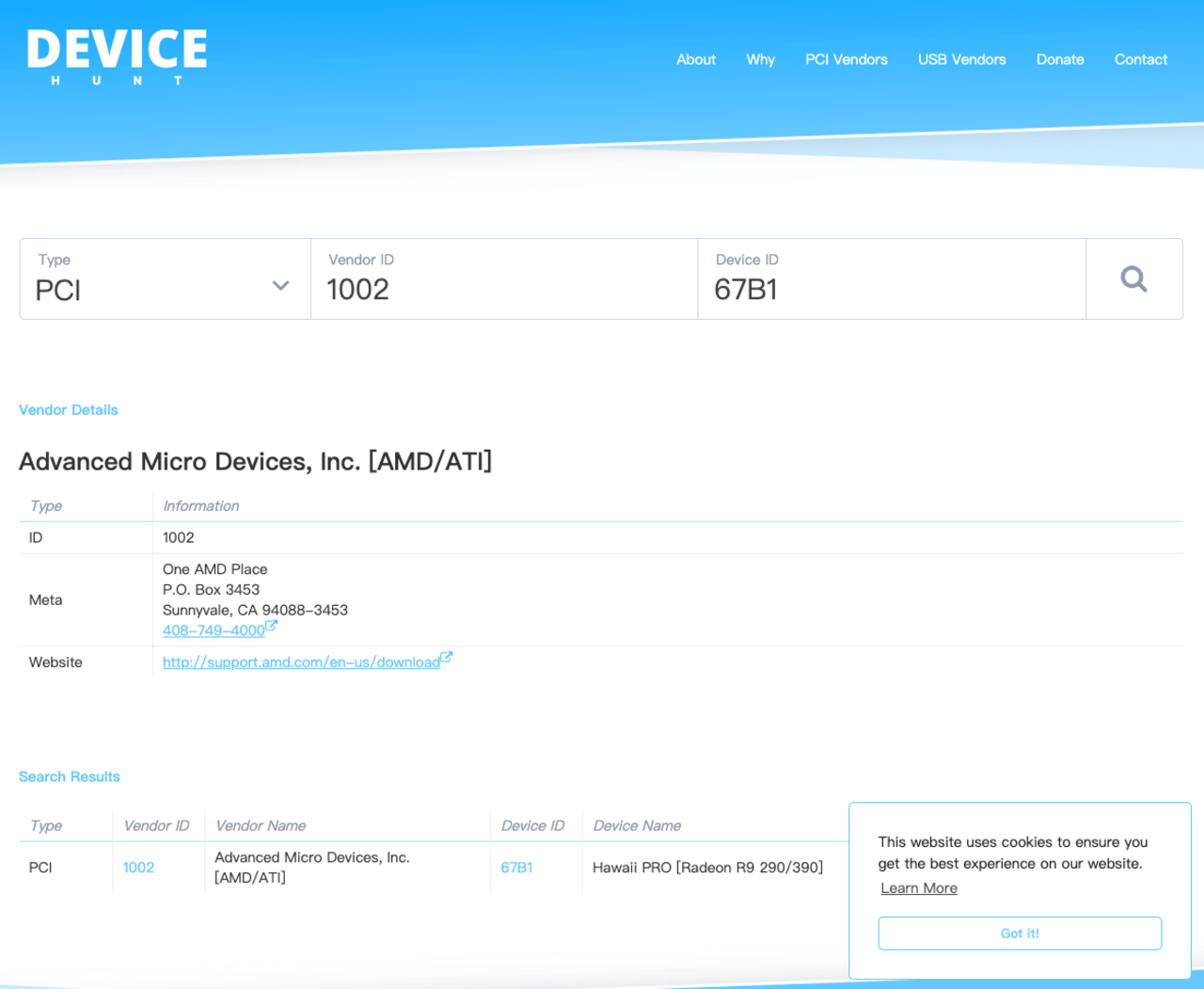Click external link icon beside phone number

click(x=271, y=626)
